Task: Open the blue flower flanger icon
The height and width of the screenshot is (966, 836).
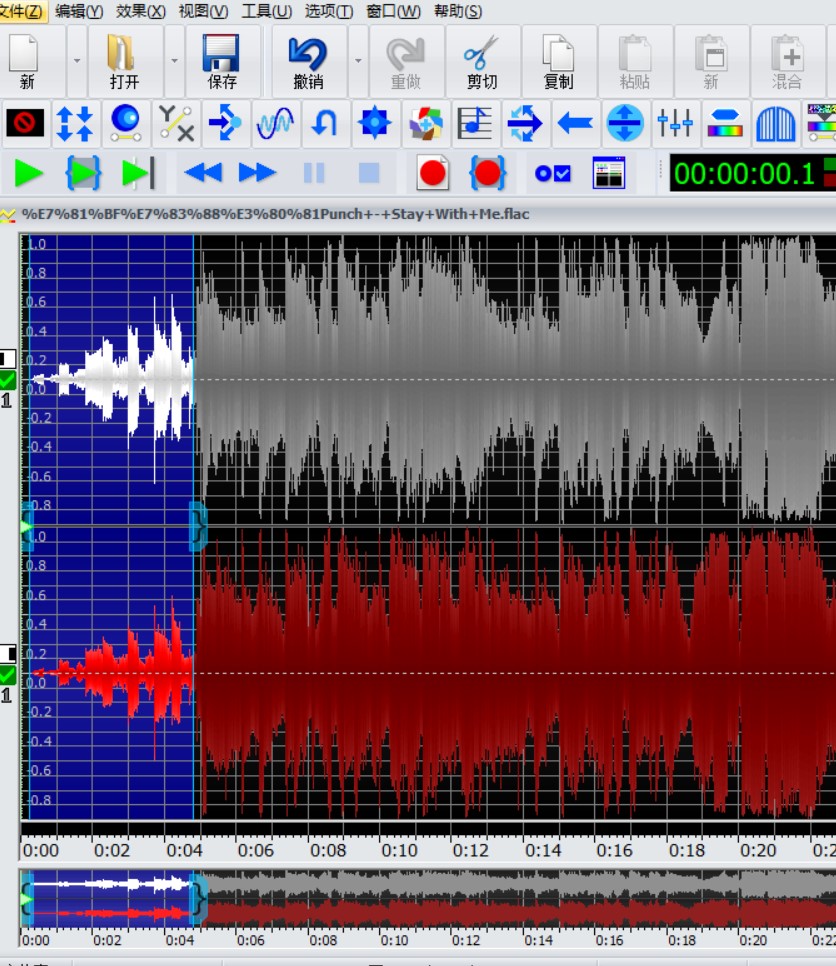Action: tap(375, 123)
